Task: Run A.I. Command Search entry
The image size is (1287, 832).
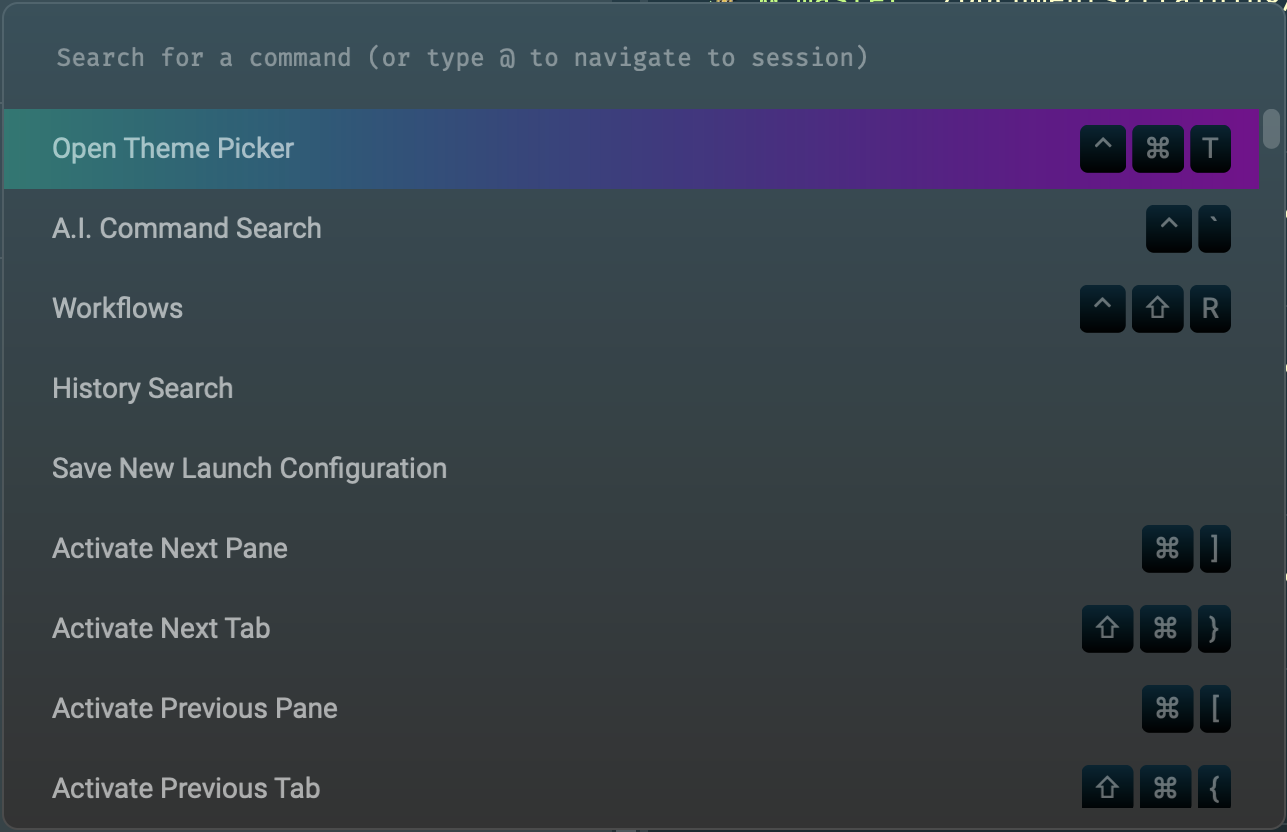Action: coord(187,229)
